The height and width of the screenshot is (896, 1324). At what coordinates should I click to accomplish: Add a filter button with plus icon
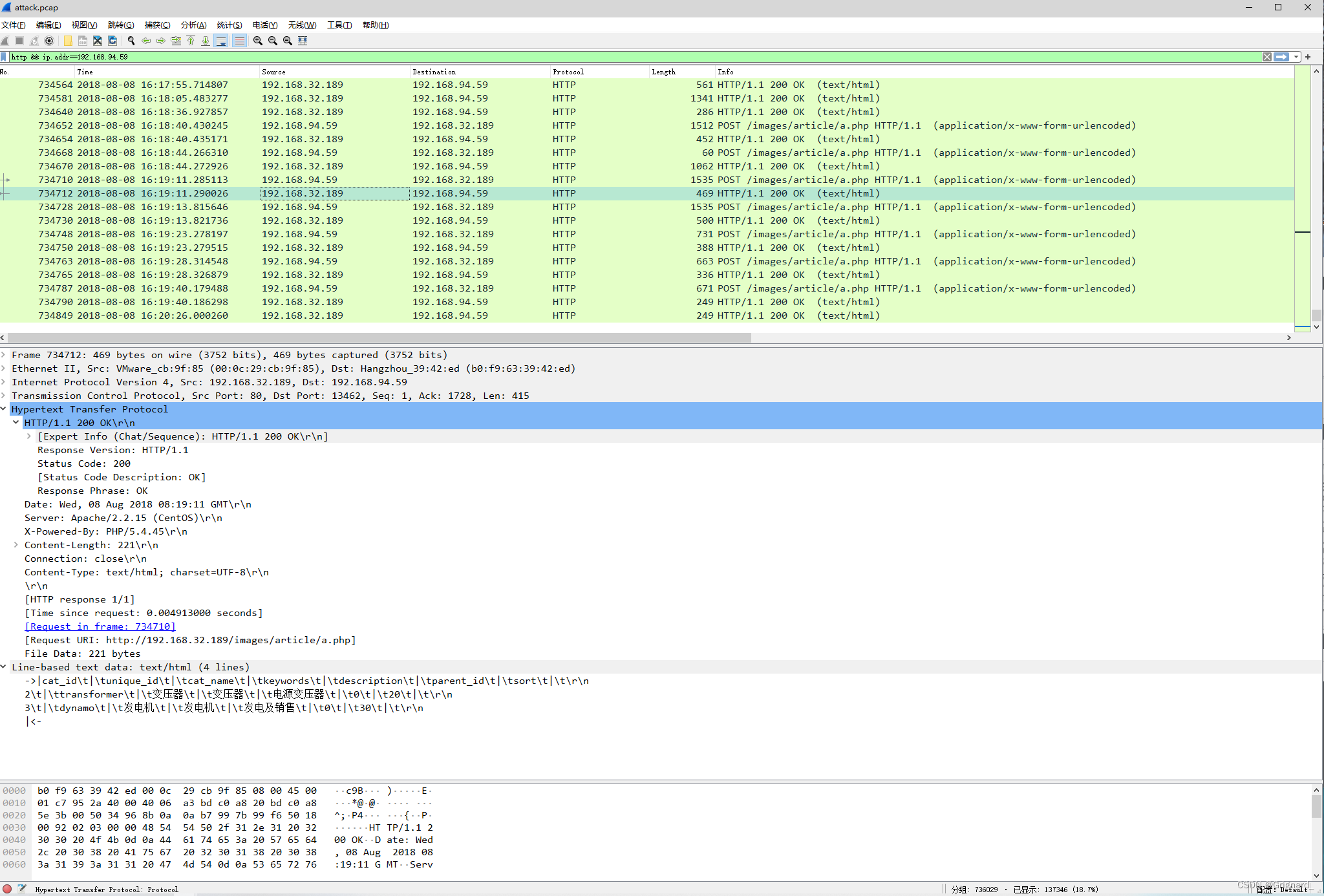tap(1308, 57)
